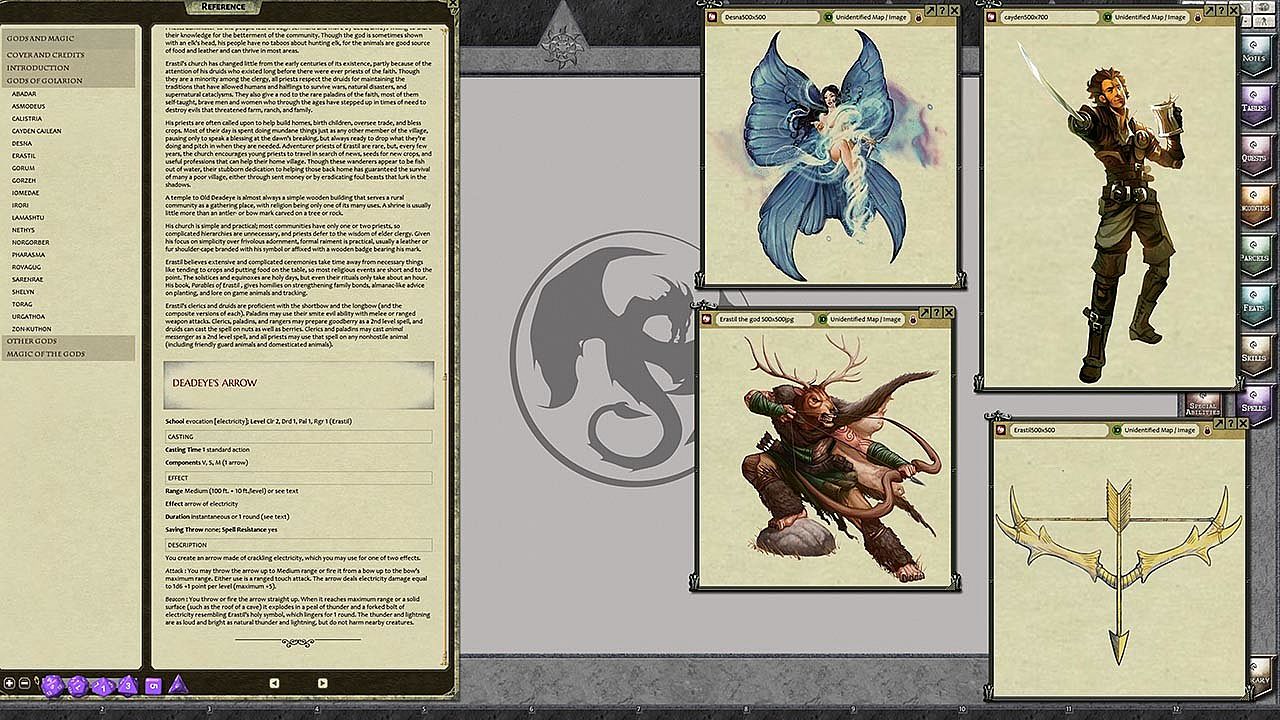The height and width of the screenshot is (720, 1280).
Task: Toggle identified state on Erastil the god image
Action: point(822,319)
